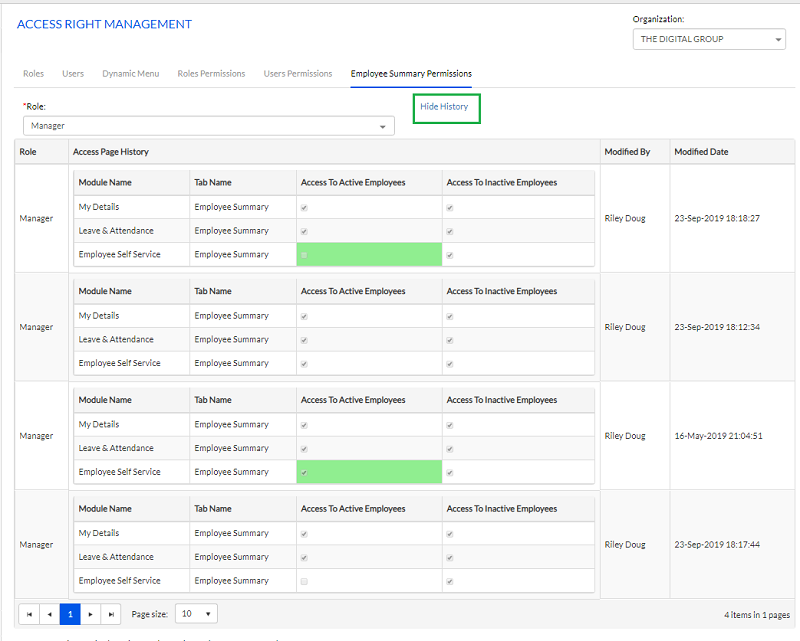Toggle inactive access checkbox for Leave & Attendance, 16-May-2019 entry
800x641 pixels.
pos(450,449)
